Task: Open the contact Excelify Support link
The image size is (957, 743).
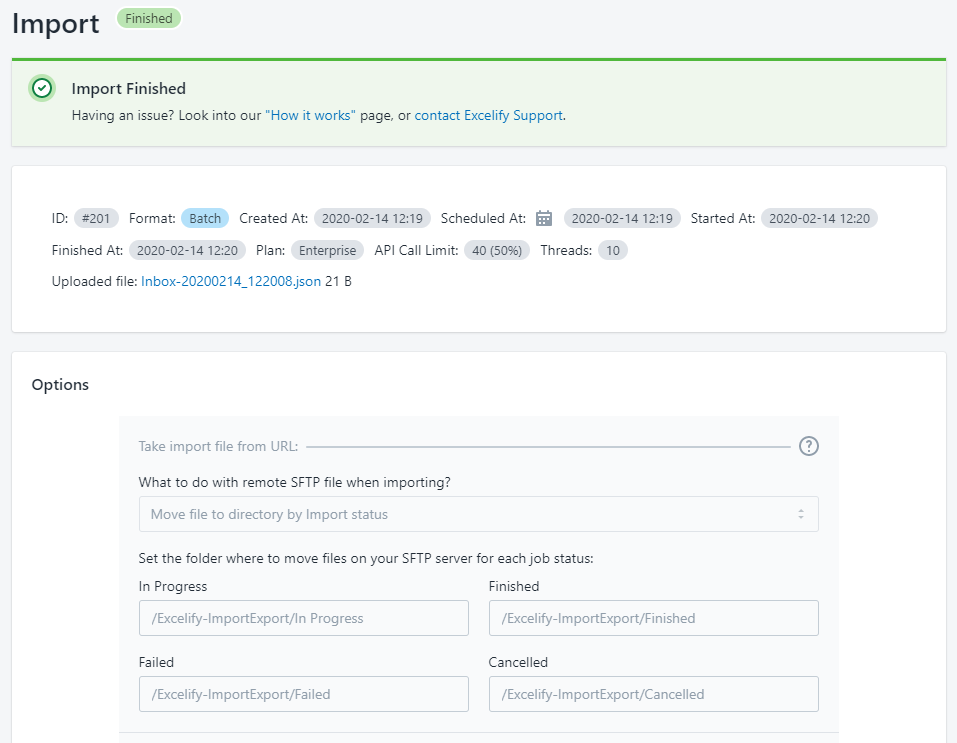Action: [489, 115]
